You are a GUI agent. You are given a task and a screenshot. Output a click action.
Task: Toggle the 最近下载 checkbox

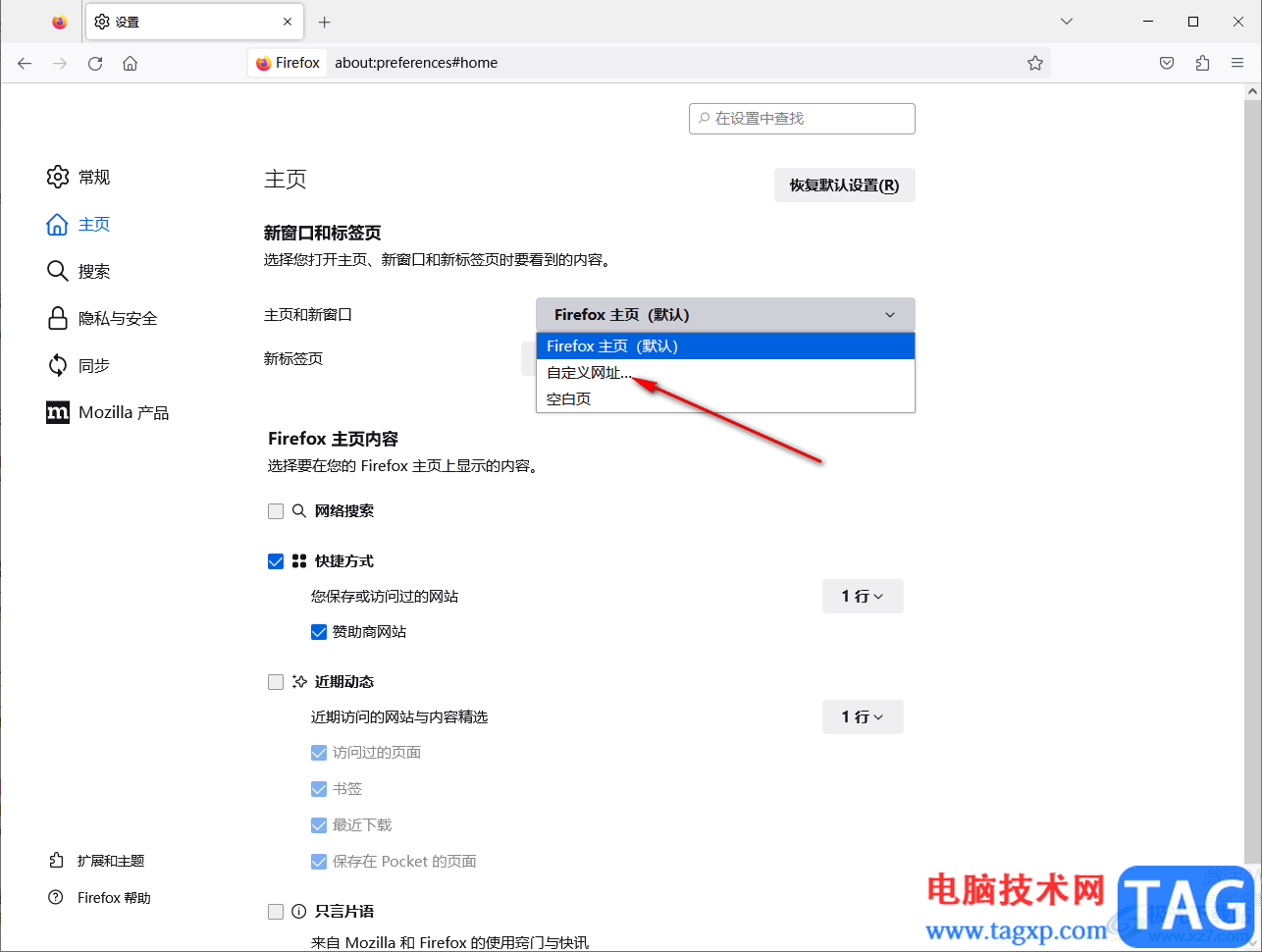click(319, 825)
